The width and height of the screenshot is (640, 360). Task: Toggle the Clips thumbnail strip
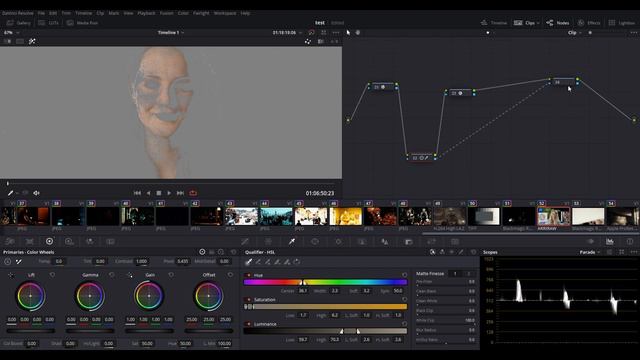coord(524,23)
